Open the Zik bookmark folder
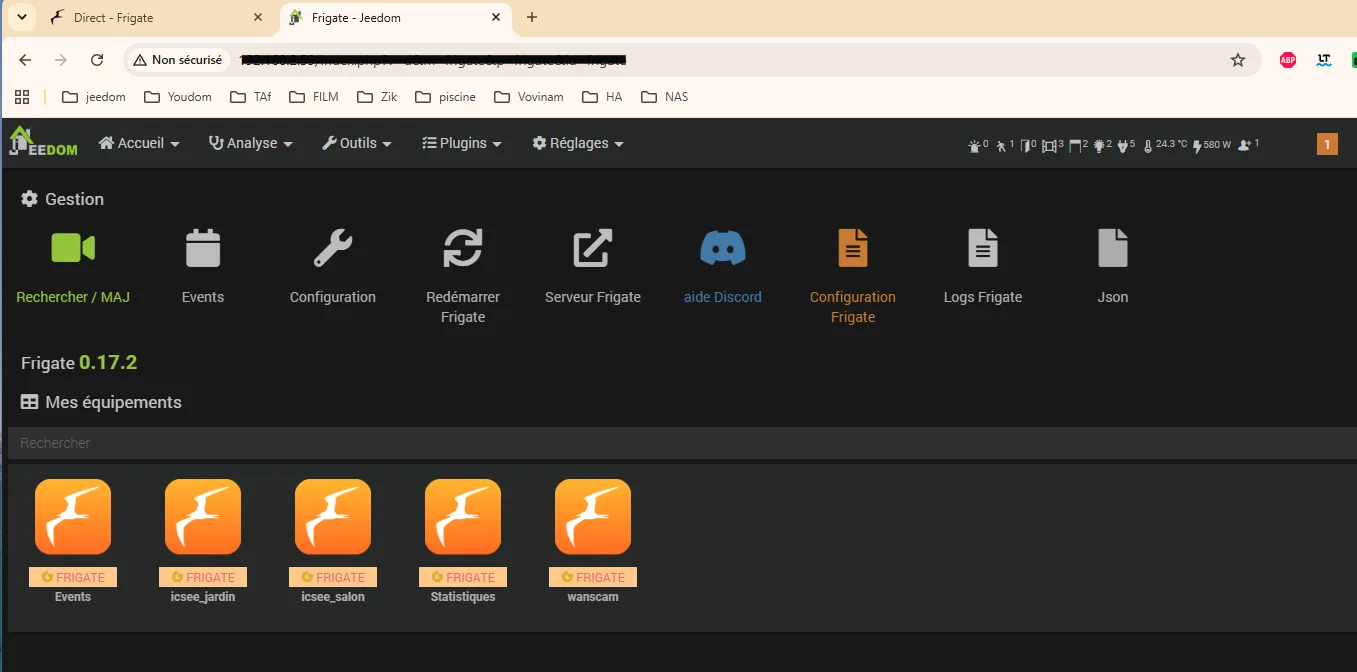 point(377,97)
